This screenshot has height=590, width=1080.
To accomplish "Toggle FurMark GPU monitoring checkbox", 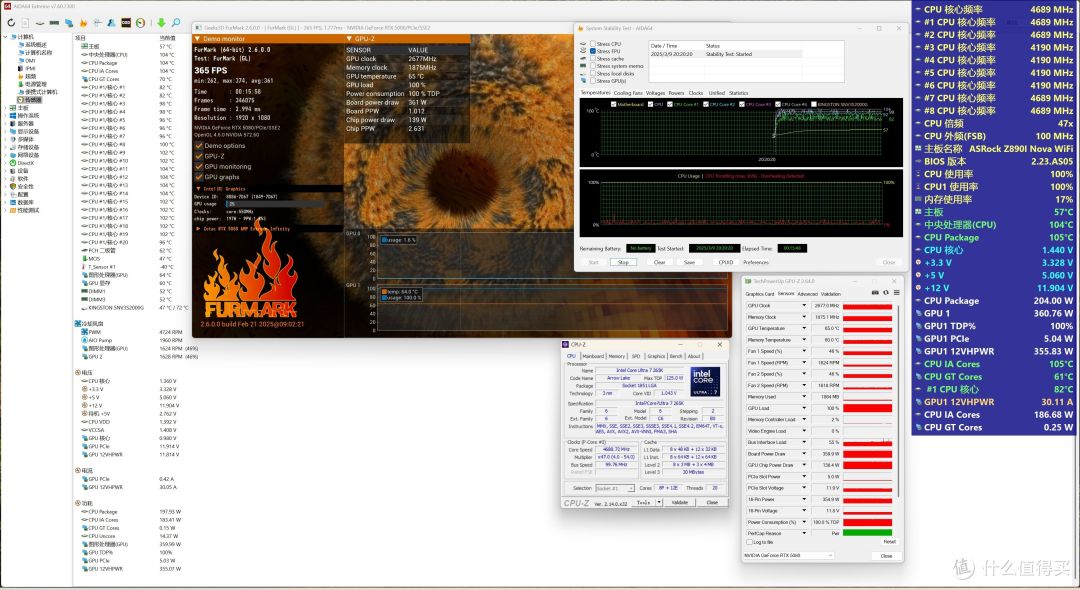I will point(199,167).
